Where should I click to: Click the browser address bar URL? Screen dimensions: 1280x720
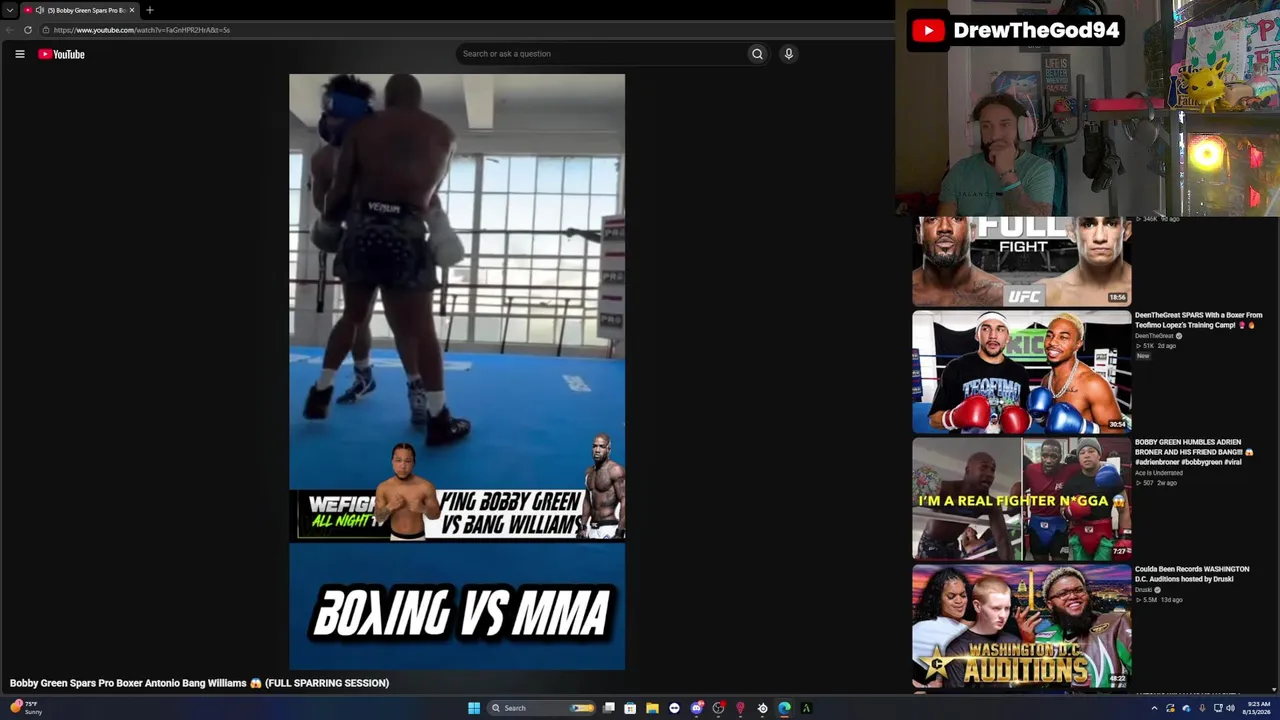pyautogui.click(x=142, y=30)
